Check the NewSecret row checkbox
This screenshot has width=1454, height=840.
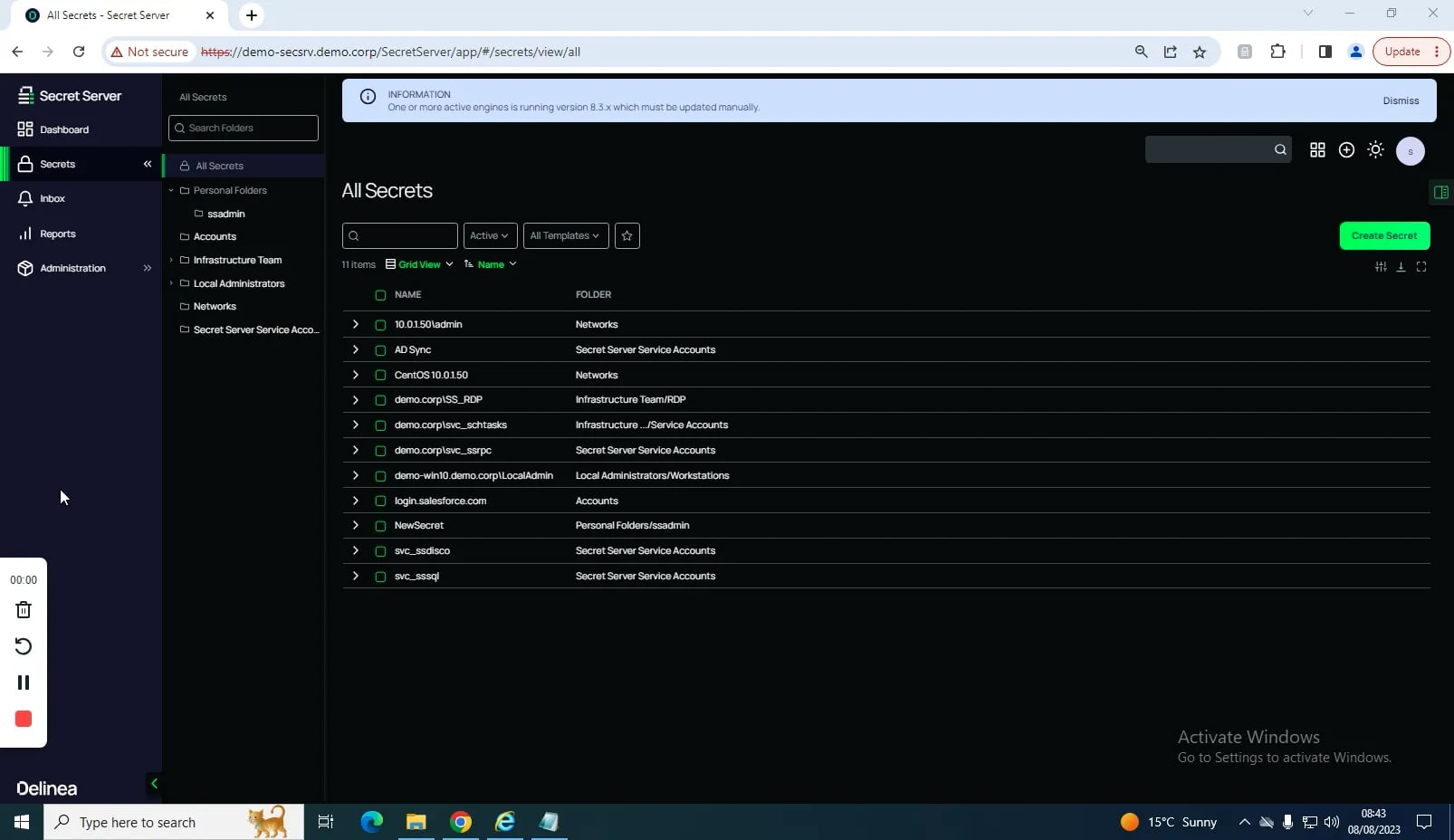coord(380,525)
